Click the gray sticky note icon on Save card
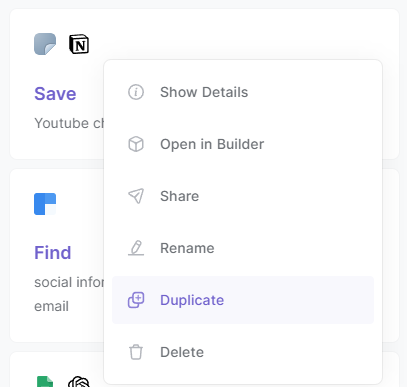Viewport: 407px width, 387px height. (x=45, y=44)
